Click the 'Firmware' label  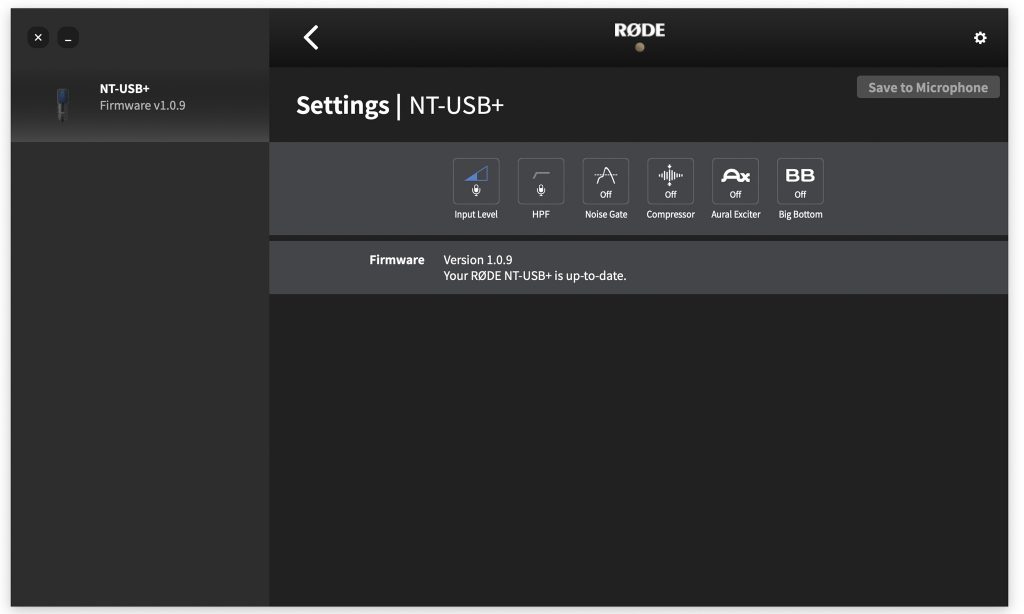396,259
